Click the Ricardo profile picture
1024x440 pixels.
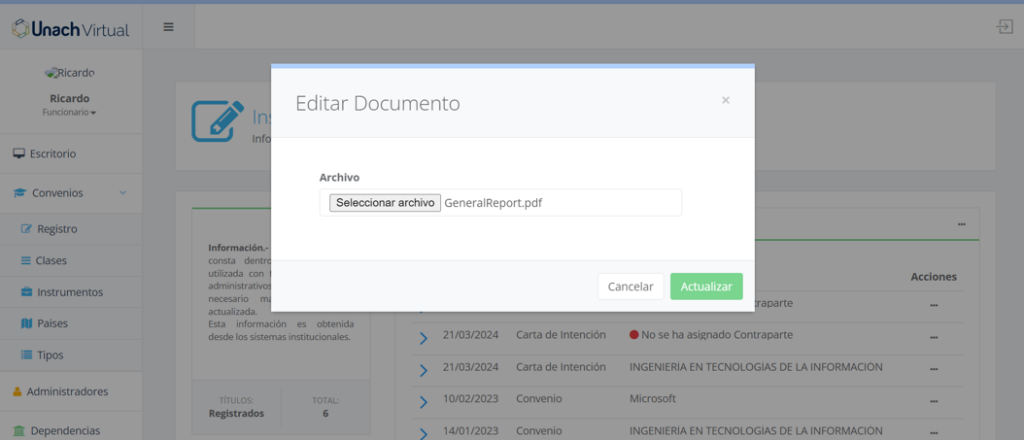pos(69,72)
